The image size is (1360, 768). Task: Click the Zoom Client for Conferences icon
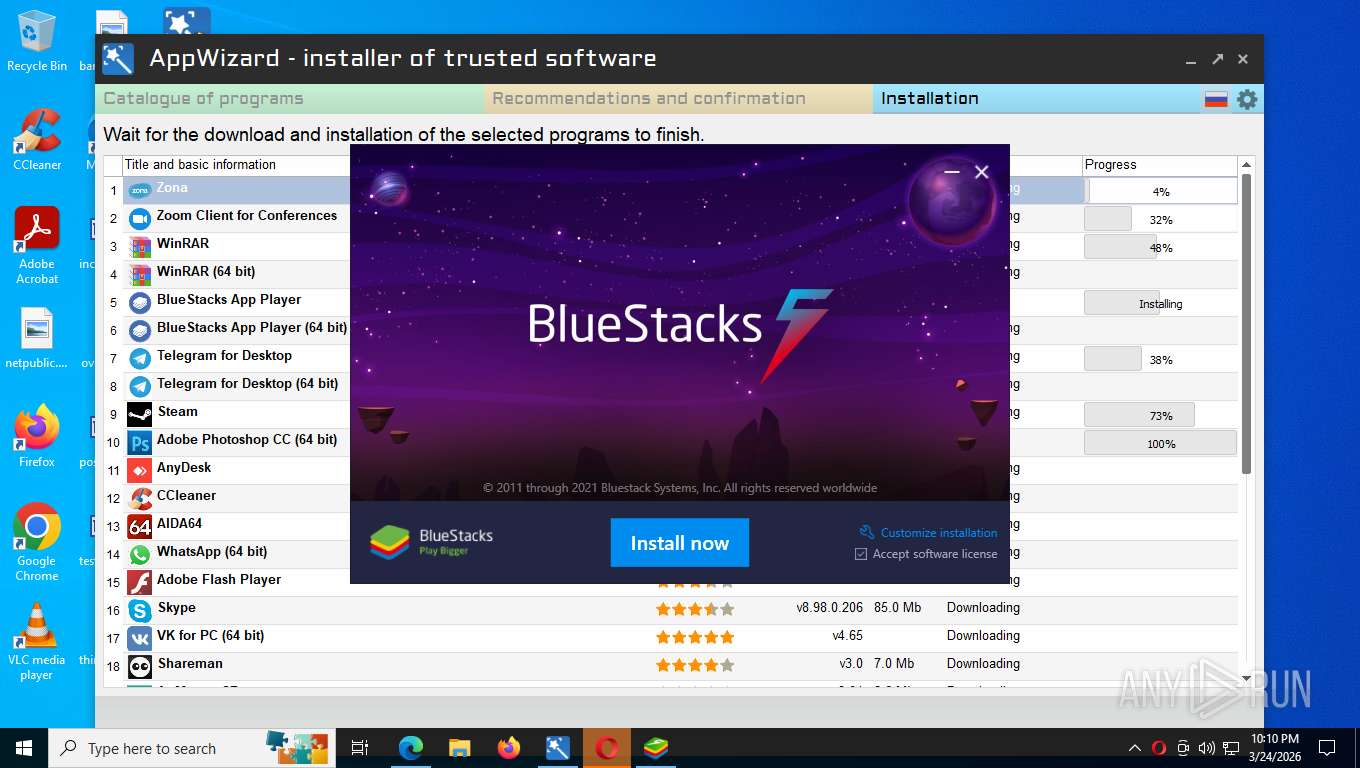pos(140,218)
